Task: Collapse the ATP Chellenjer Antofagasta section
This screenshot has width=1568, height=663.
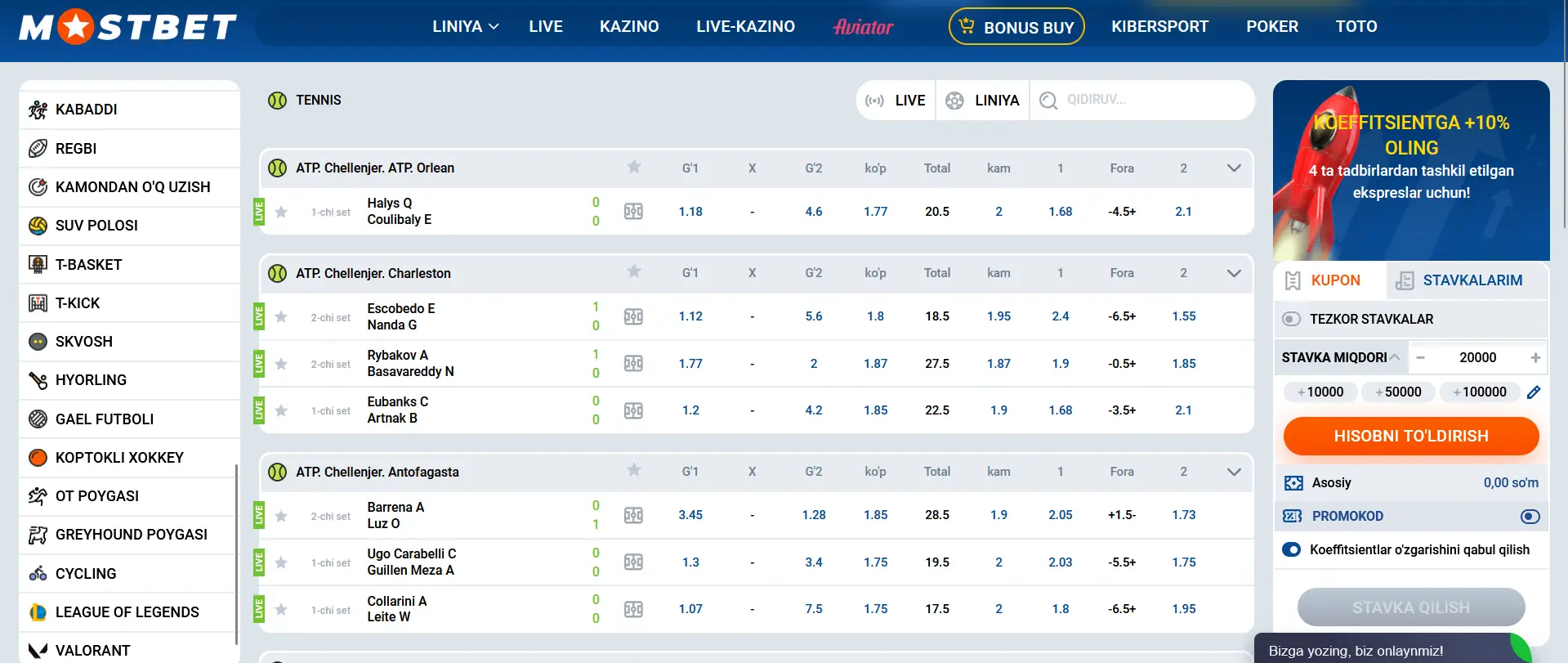Action: tap(1234, 473)
